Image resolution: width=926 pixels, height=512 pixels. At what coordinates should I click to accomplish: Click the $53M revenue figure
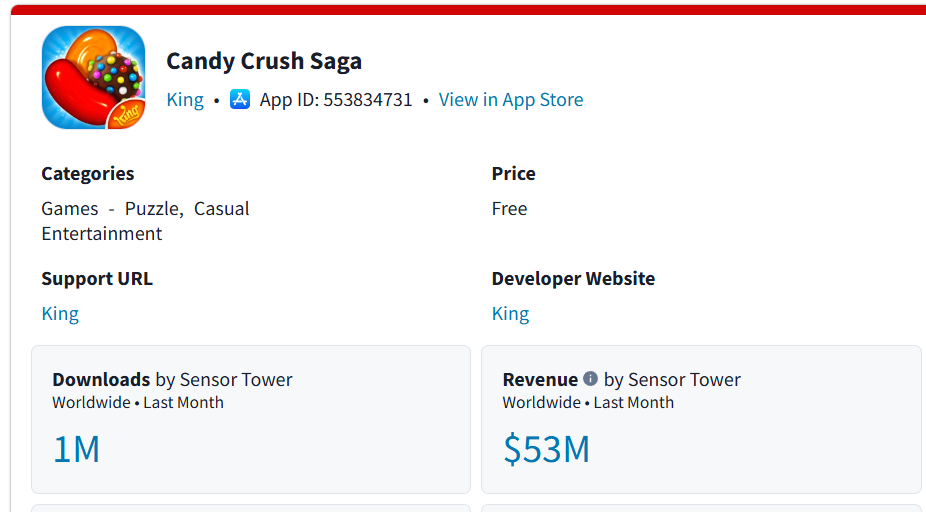pos(546,450)
